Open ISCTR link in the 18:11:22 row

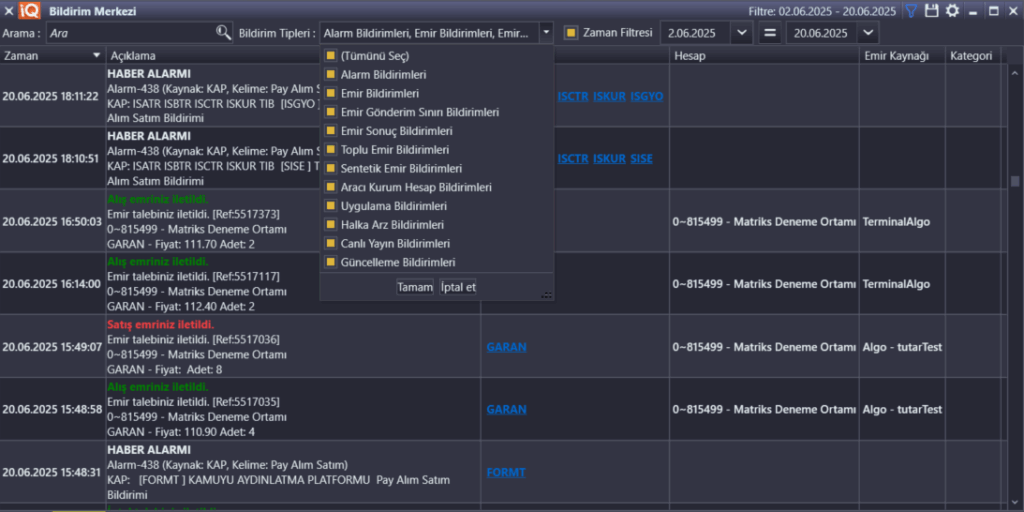(x=573, y=96)
